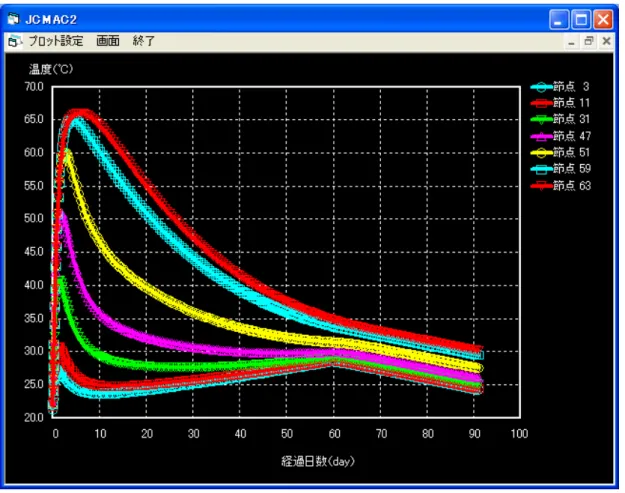Click the 30 x-axis tick label
Viewport: 625px width, 493px height.
coord(194,434)
